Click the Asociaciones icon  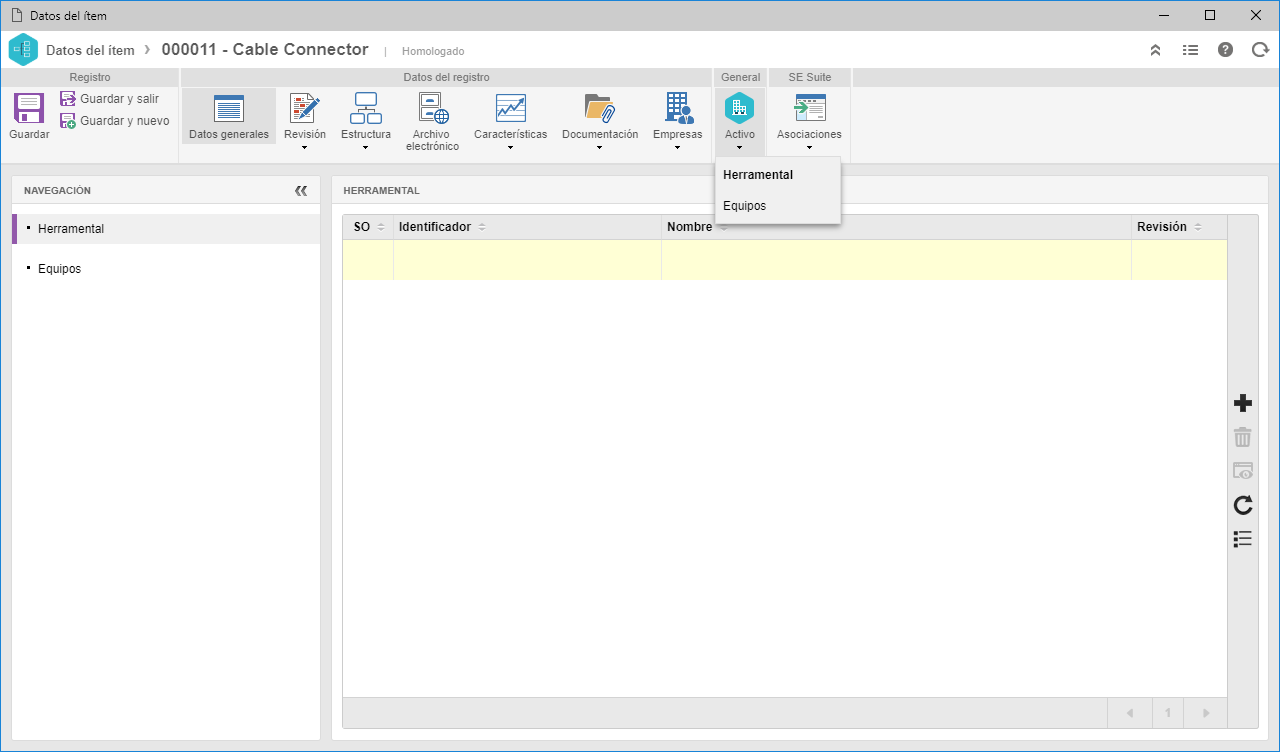tap(809, 108)
